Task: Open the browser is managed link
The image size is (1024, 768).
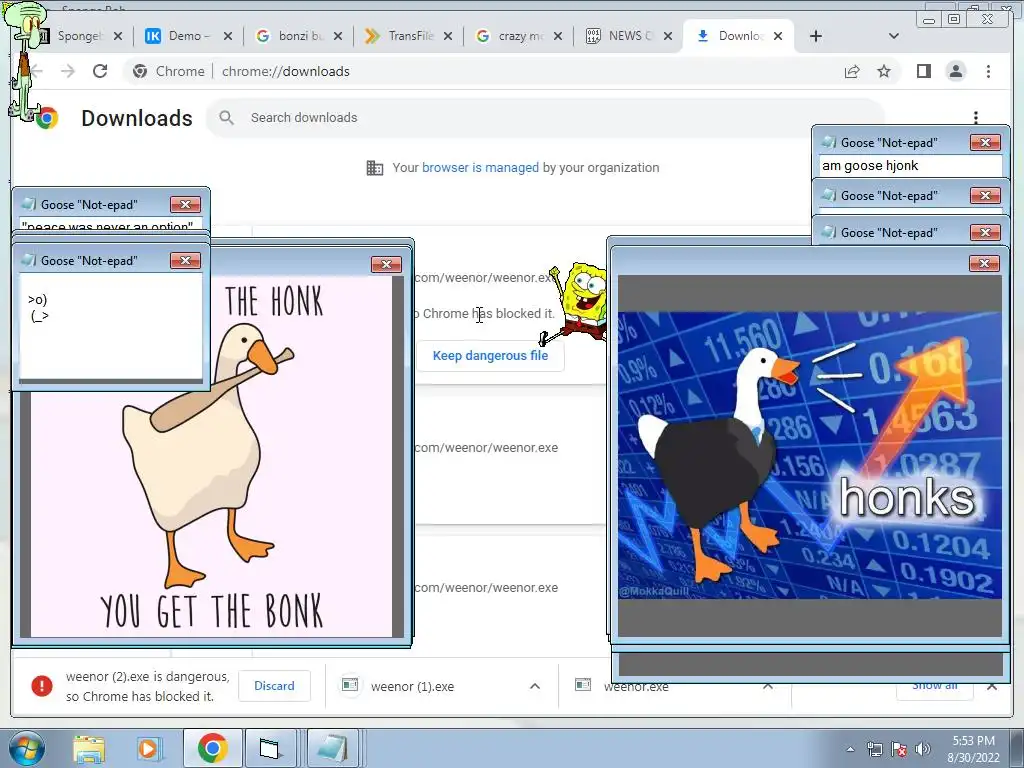Action: point(480,167)
